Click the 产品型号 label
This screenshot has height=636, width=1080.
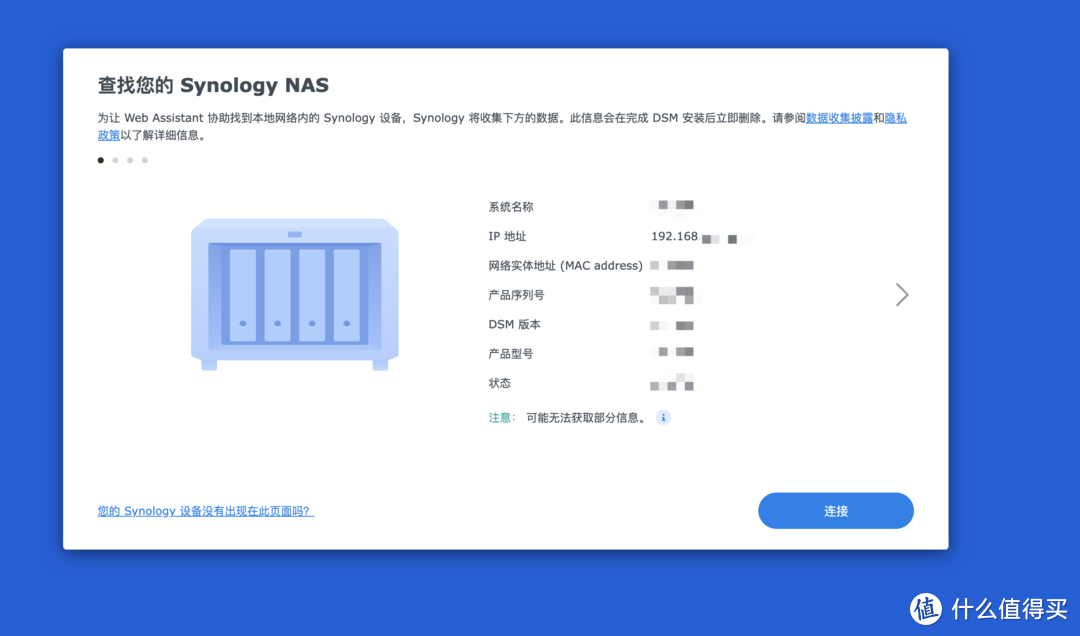pyautogui.click(x=511, y=354)
